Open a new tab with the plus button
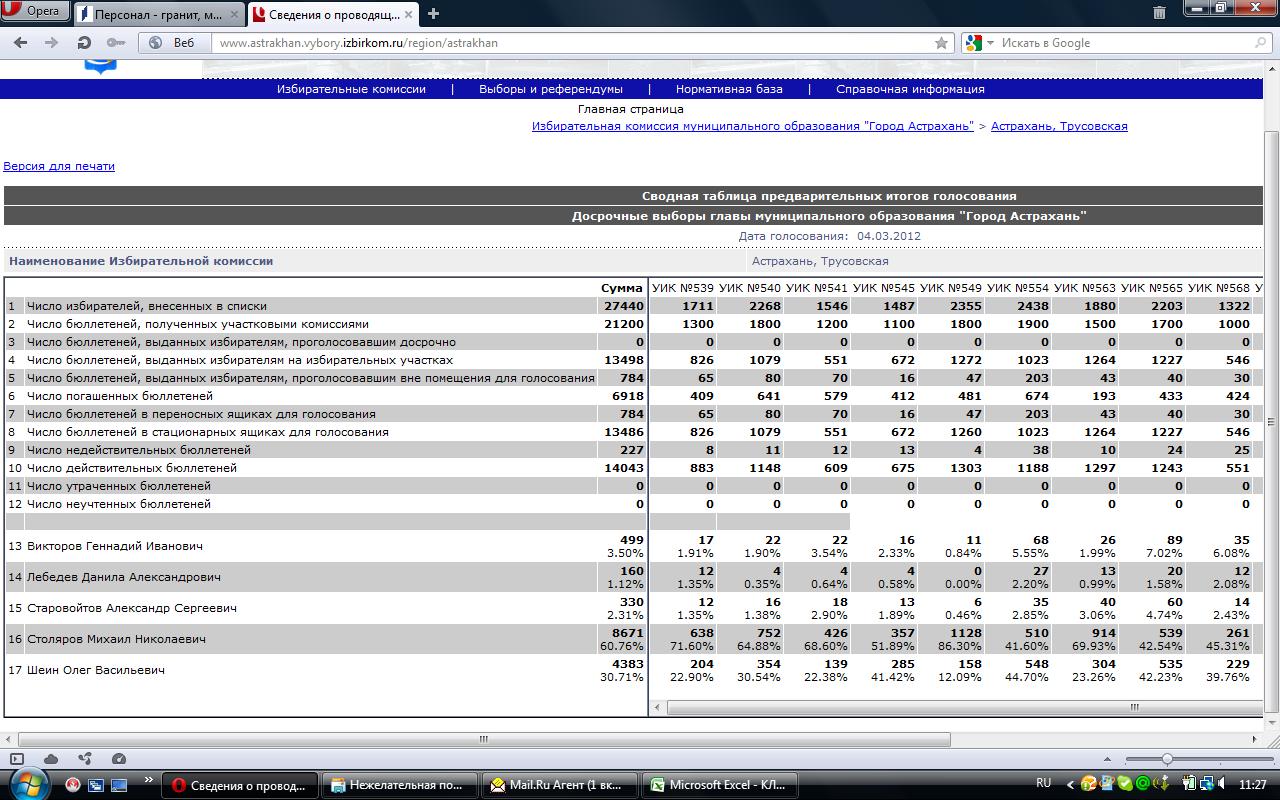This screenshot has width=1280, height=800. (x=433, y=14)
